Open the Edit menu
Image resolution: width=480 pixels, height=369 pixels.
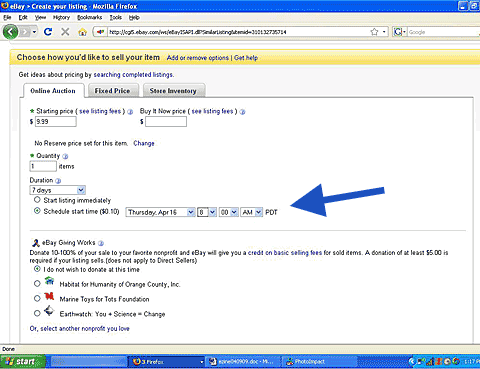click(23, 17)
